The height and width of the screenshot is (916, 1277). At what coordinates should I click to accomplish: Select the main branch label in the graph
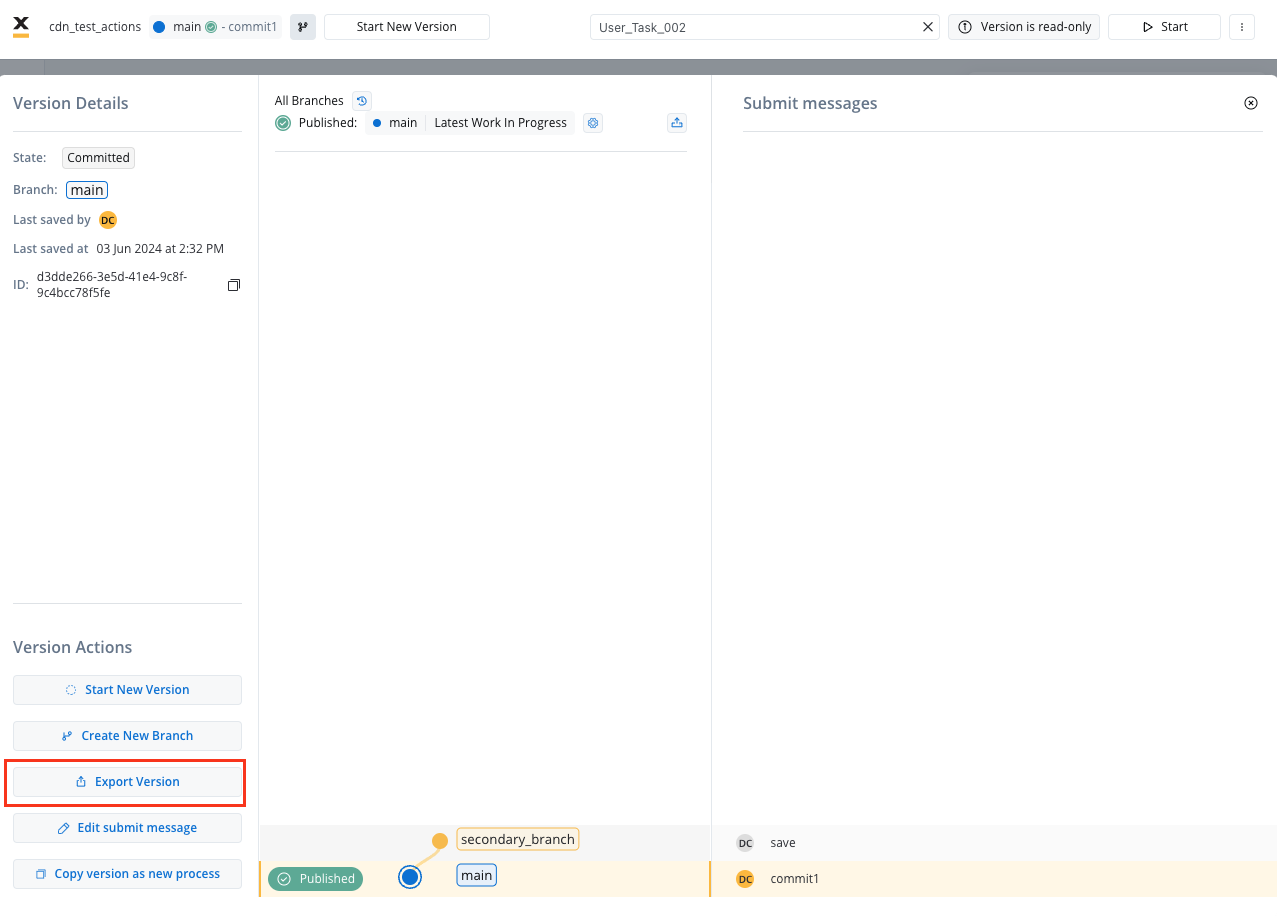coord(477,876)
